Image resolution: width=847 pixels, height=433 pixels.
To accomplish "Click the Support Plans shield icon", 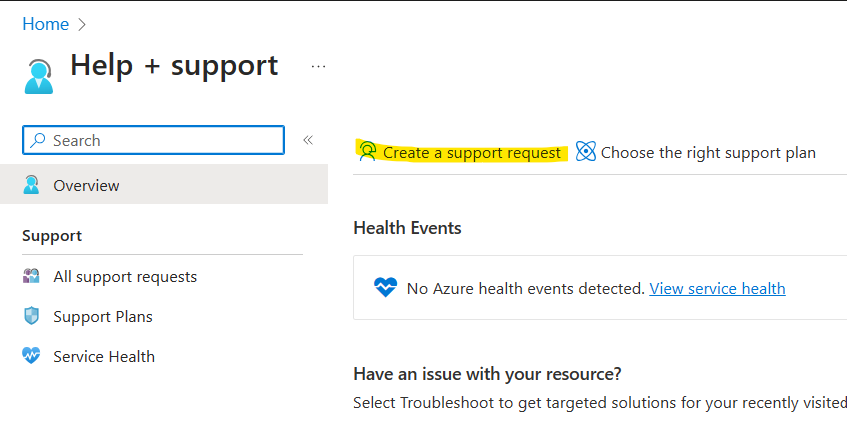I will pyautogui.click(x=31, y=316).
